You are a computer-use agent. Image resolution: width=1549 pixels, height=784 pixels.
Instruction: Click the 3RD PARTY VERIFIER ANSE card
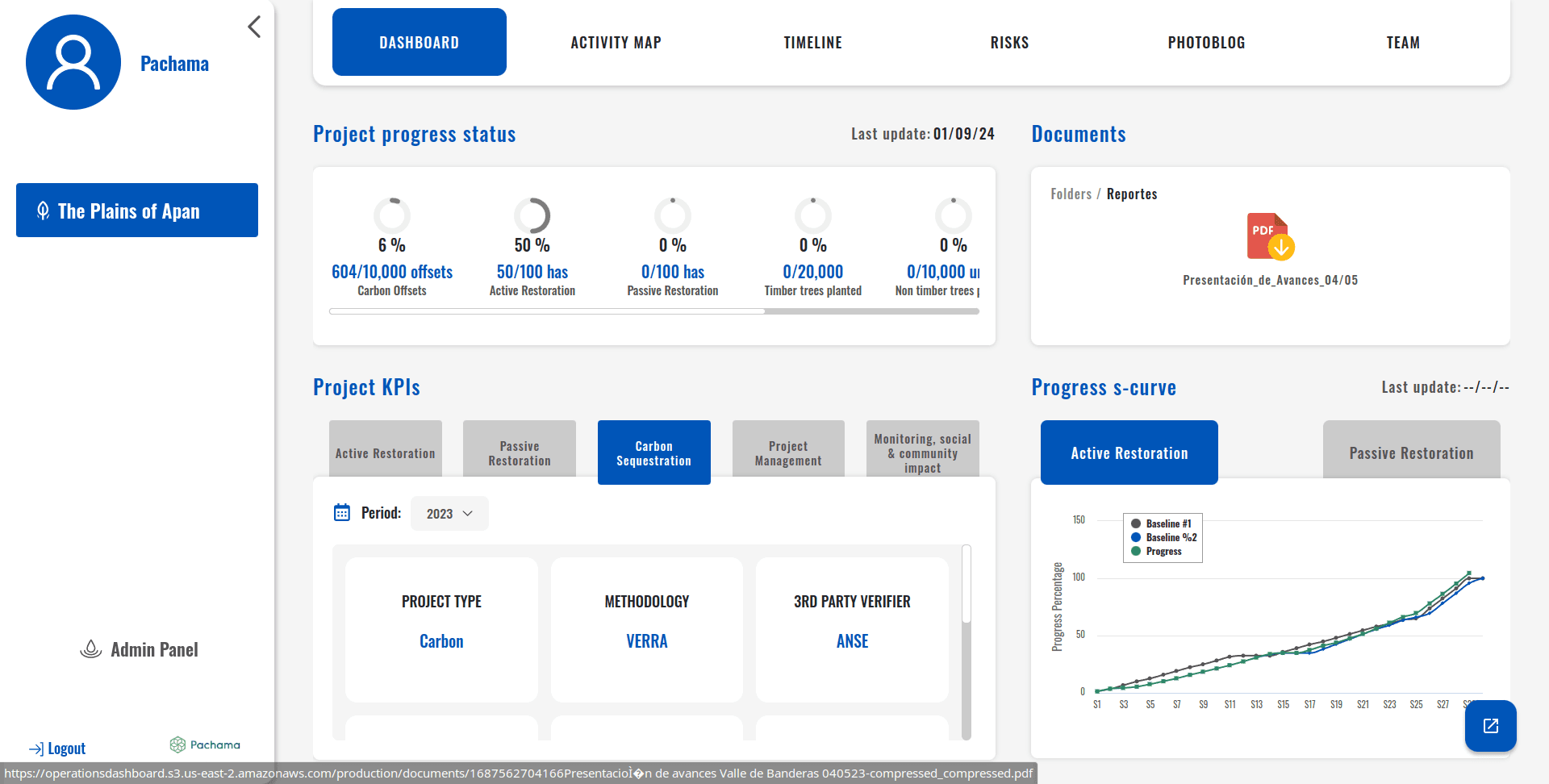click(852, 629)
